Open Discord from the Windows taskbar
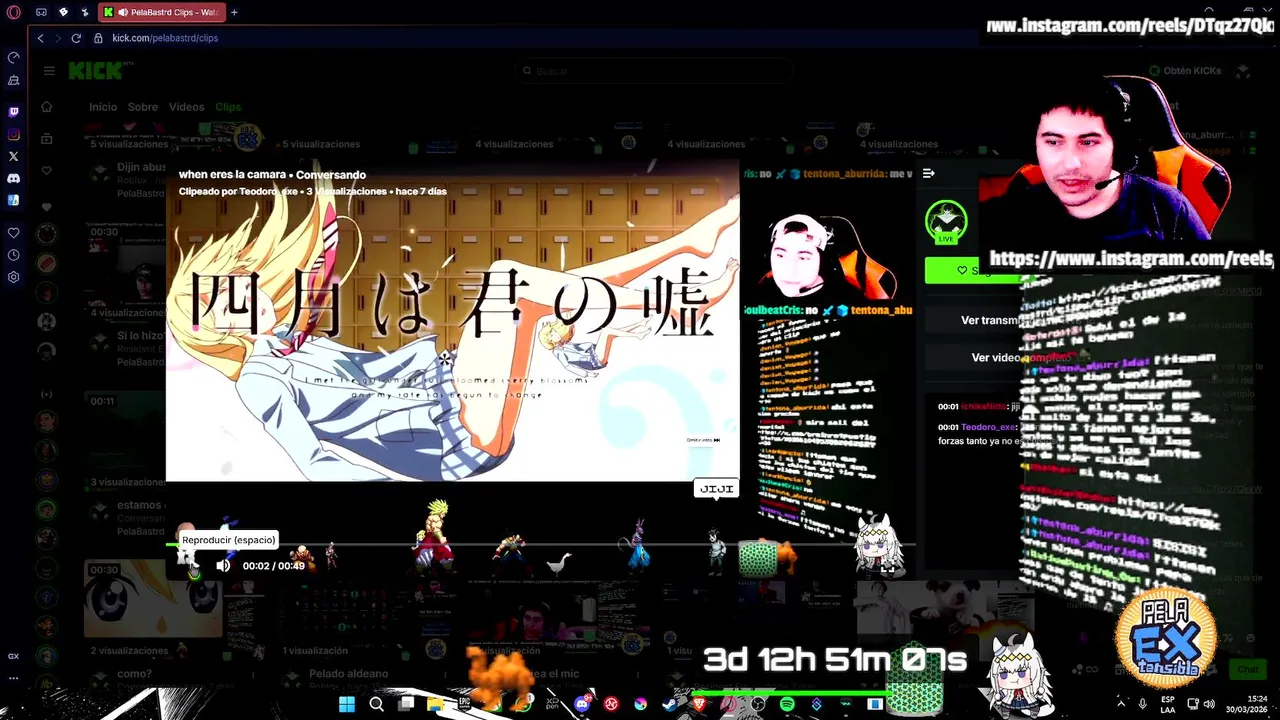The height and width of the screenshot is (720, 1280). pos(582,704)
